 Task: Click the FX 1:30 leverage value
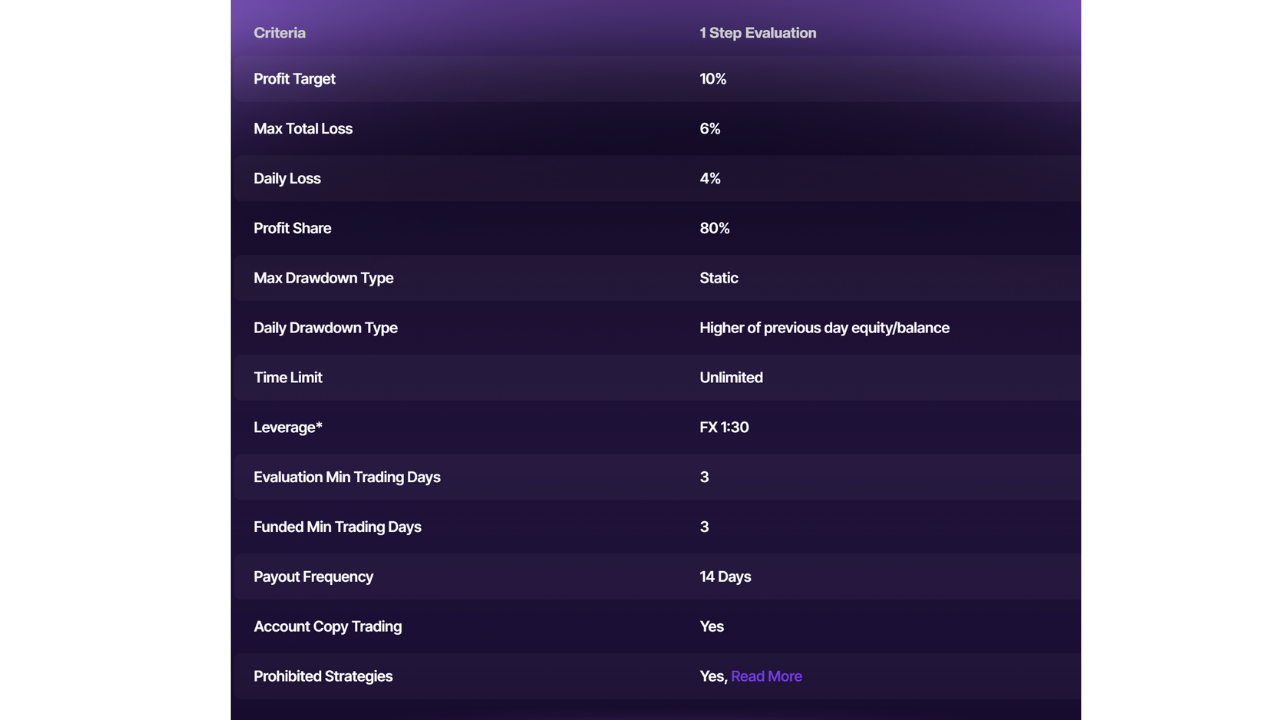[724, 427]
